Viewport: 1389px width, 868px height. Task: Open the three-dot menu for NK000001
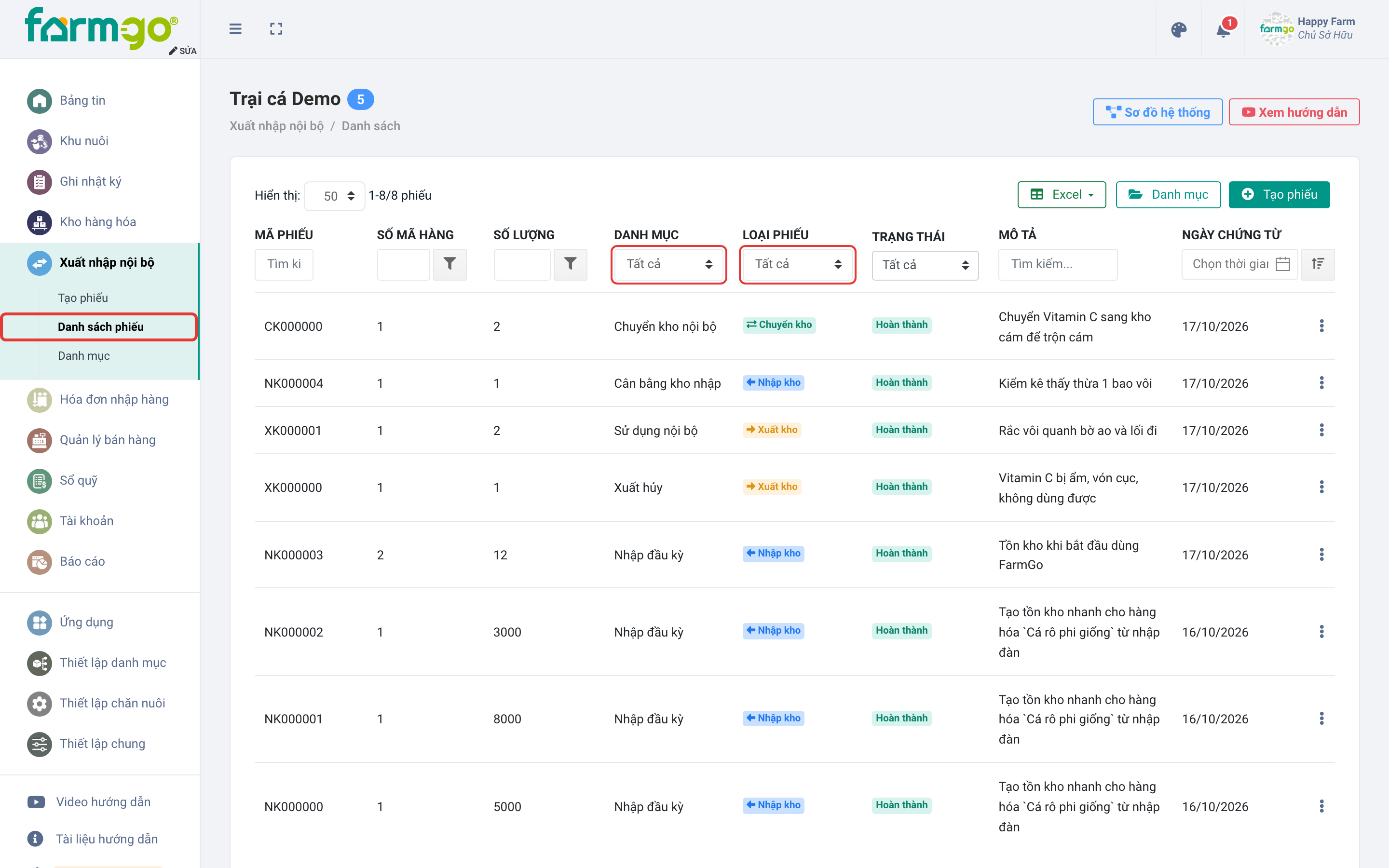click(1321, 719)
